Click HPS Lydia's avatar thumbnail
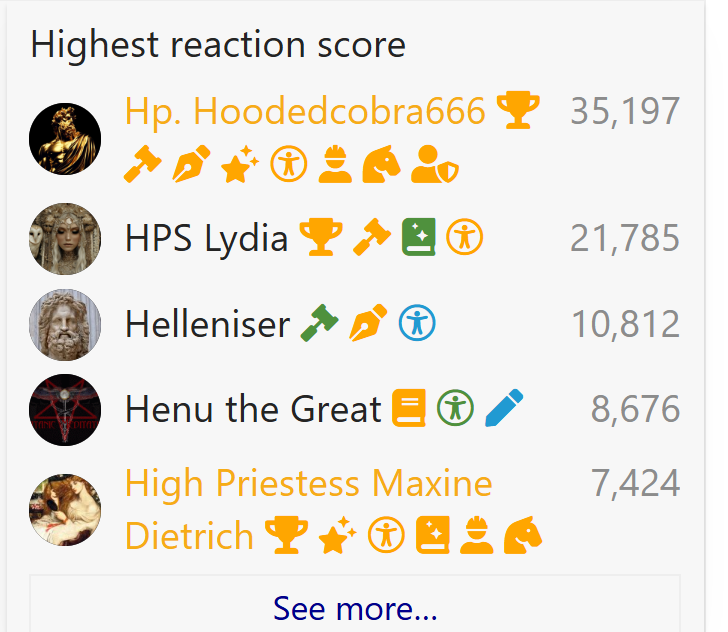Image resolution: width=728 pixels, height=632 pixels. [65, 239]
